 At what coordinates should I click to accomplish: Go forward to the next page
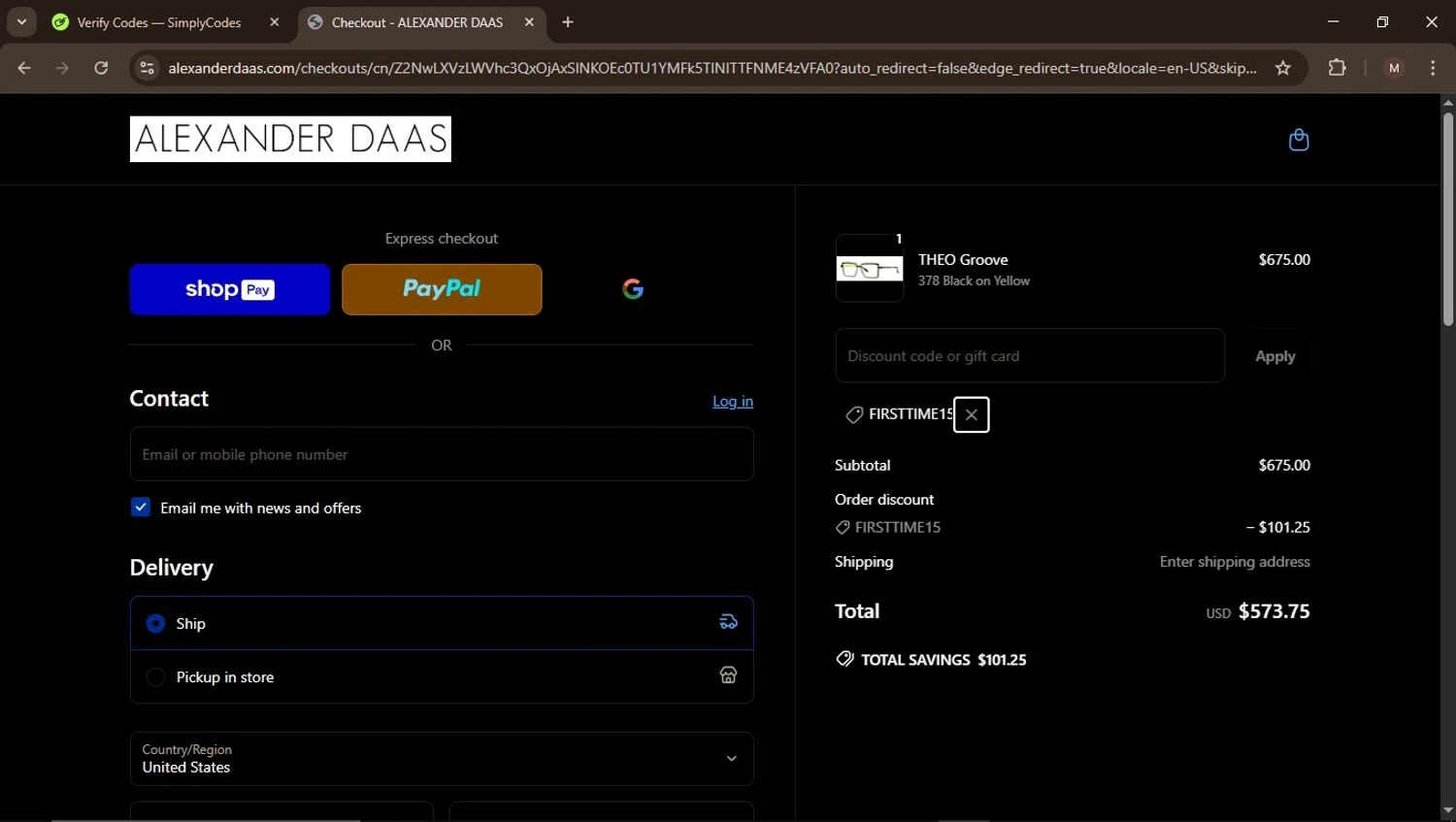coord(62,68)
